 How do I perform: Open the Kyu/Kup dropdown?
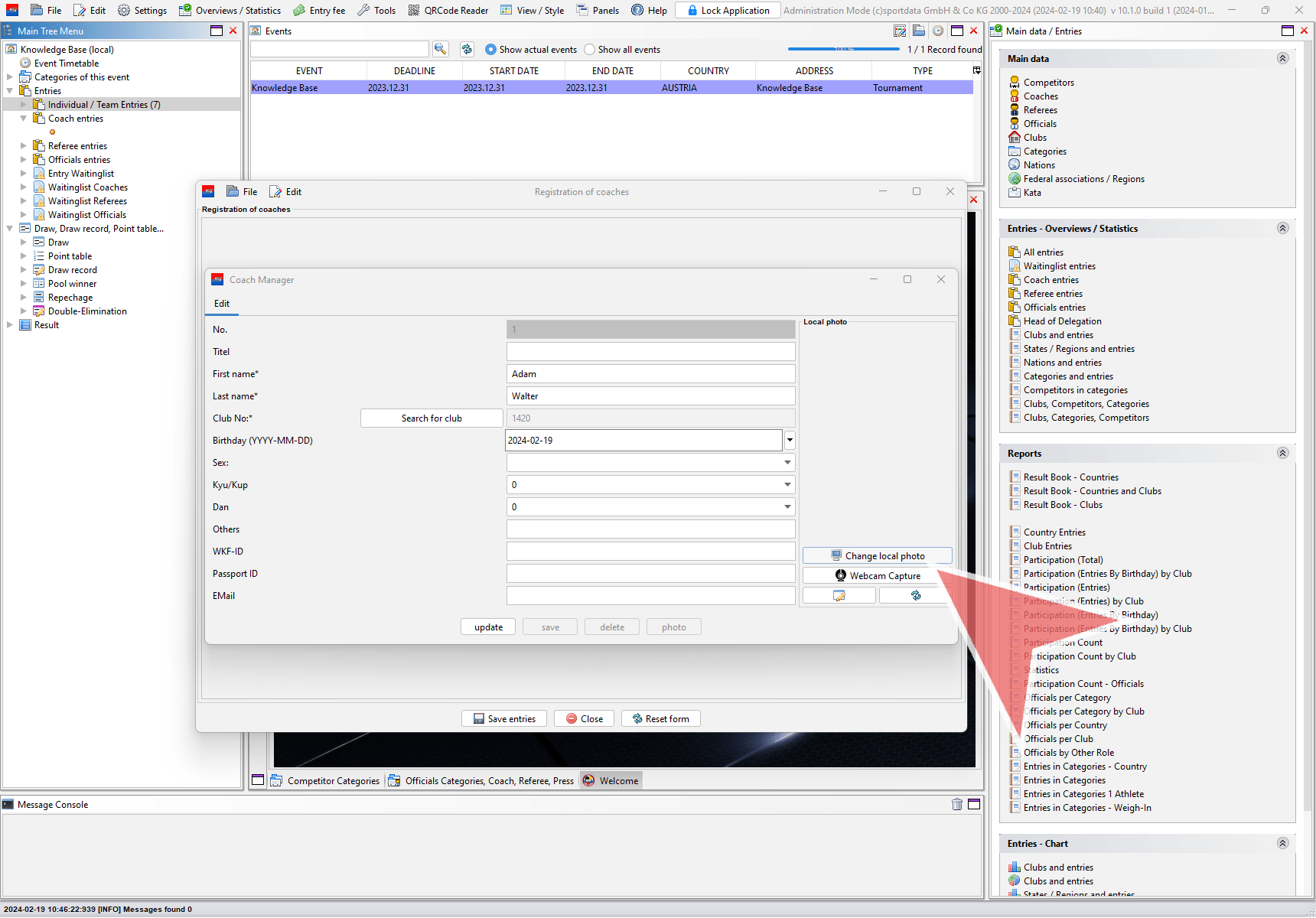(787, 485)
